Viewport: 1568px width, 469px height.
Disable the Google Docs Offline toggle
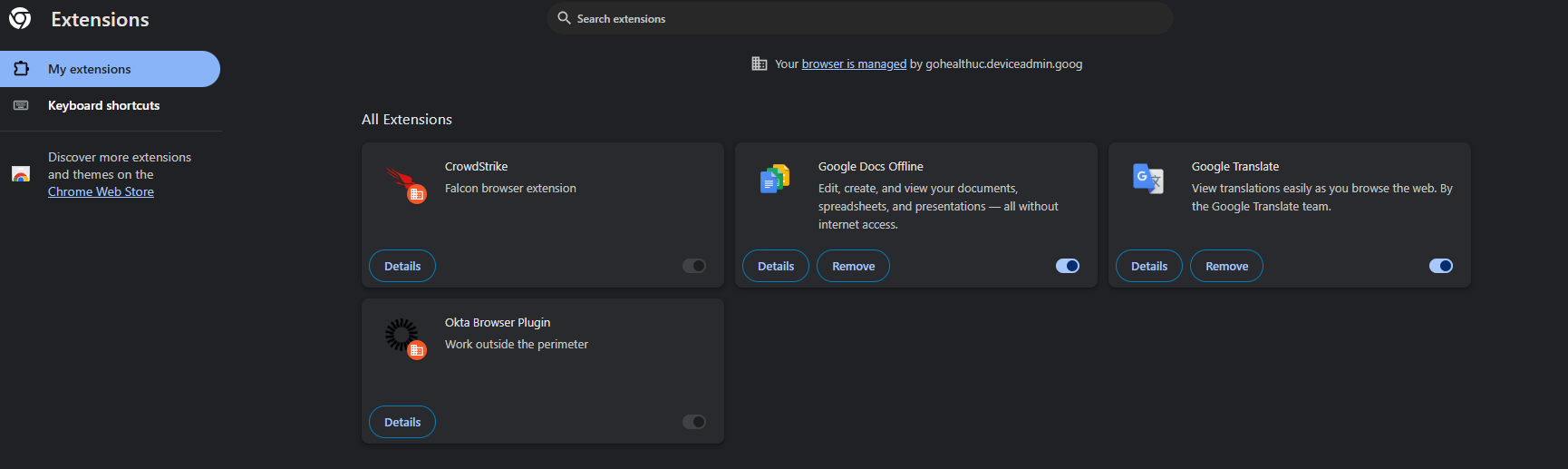(x=1068, y=266)
